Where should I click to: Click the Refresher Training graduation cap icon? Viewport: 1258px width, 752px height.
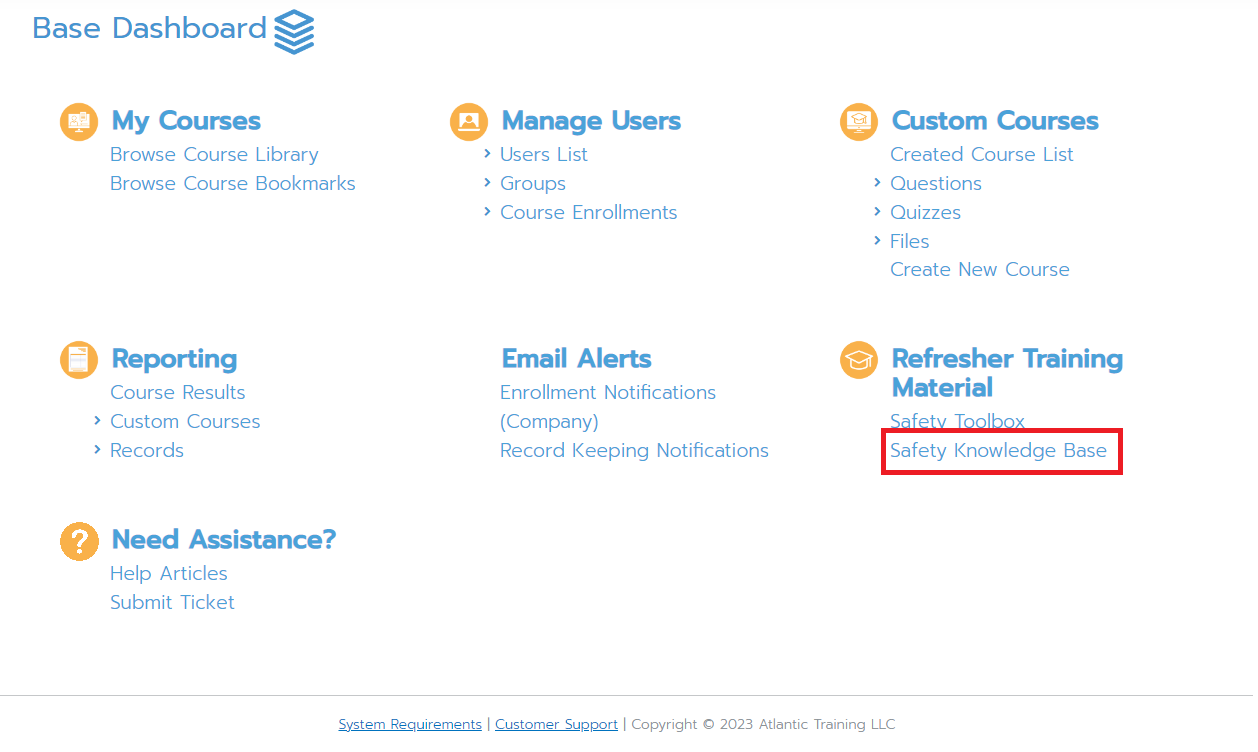859,360
